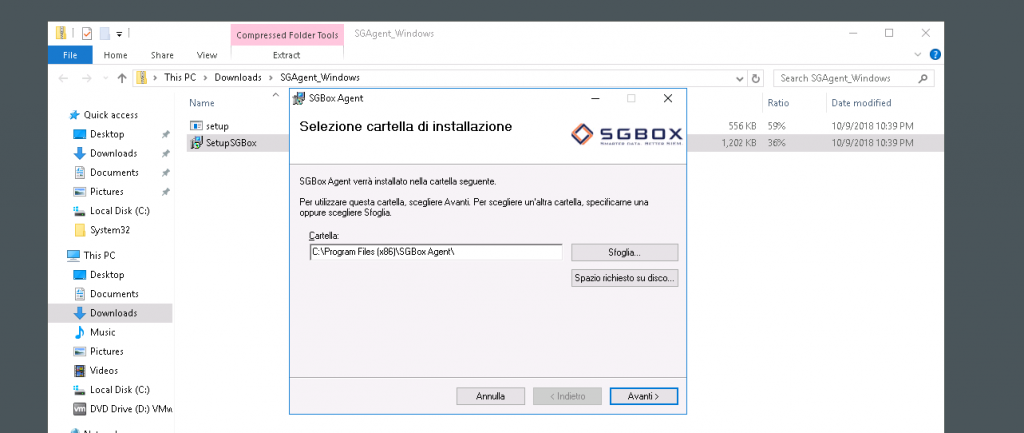Screen dimensions: 1024x433
Task: Click SGAgent_Windows in the address breadcrumb
Action: click(319, 78)
